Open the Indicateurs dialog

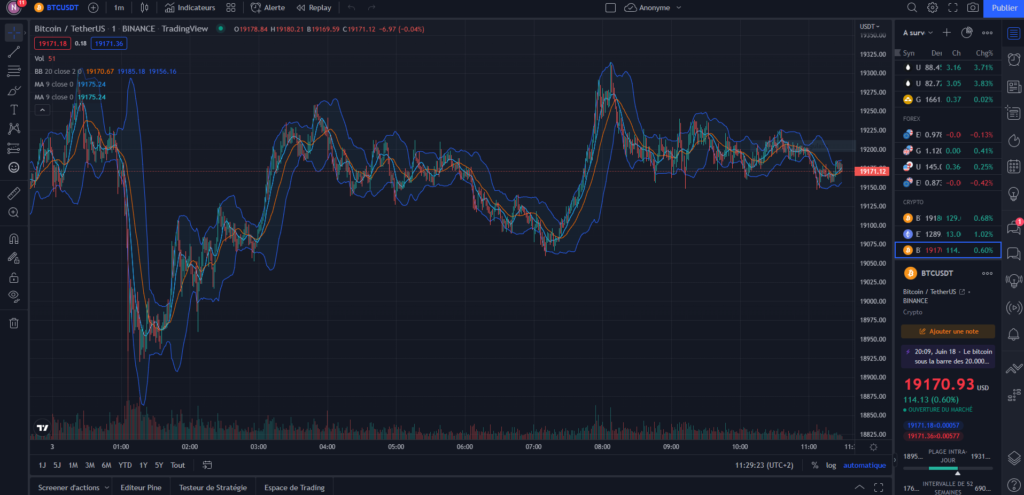pos(190,8)
